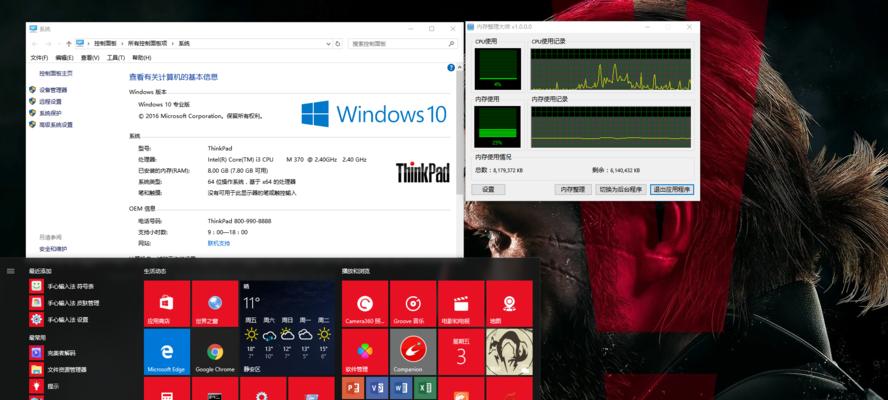The image size is (888, 400).
Task: Open the 应用商店 Store tile
Action: (166, 304)
